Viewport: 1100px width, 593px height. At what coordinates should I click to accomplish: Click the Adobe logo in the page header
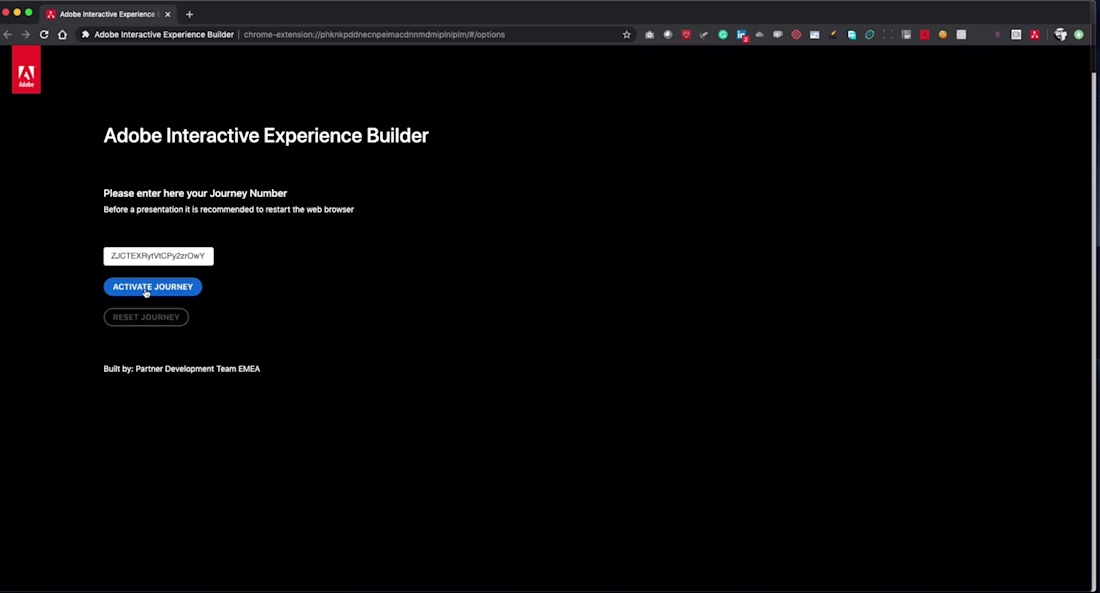26,69
